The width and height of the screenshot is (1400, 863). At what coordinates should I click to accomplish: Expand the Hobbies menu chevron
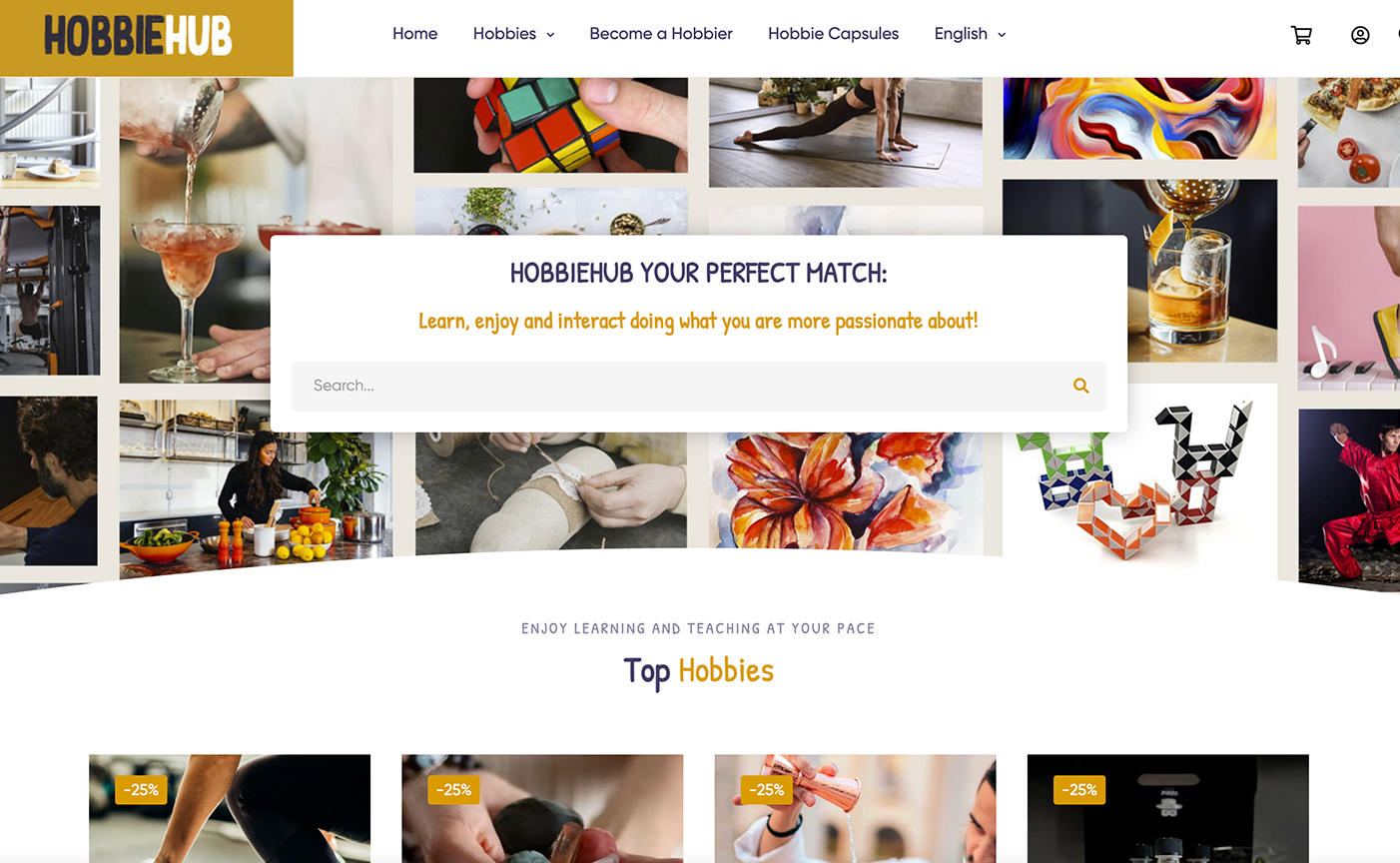[x=550, y=35]
